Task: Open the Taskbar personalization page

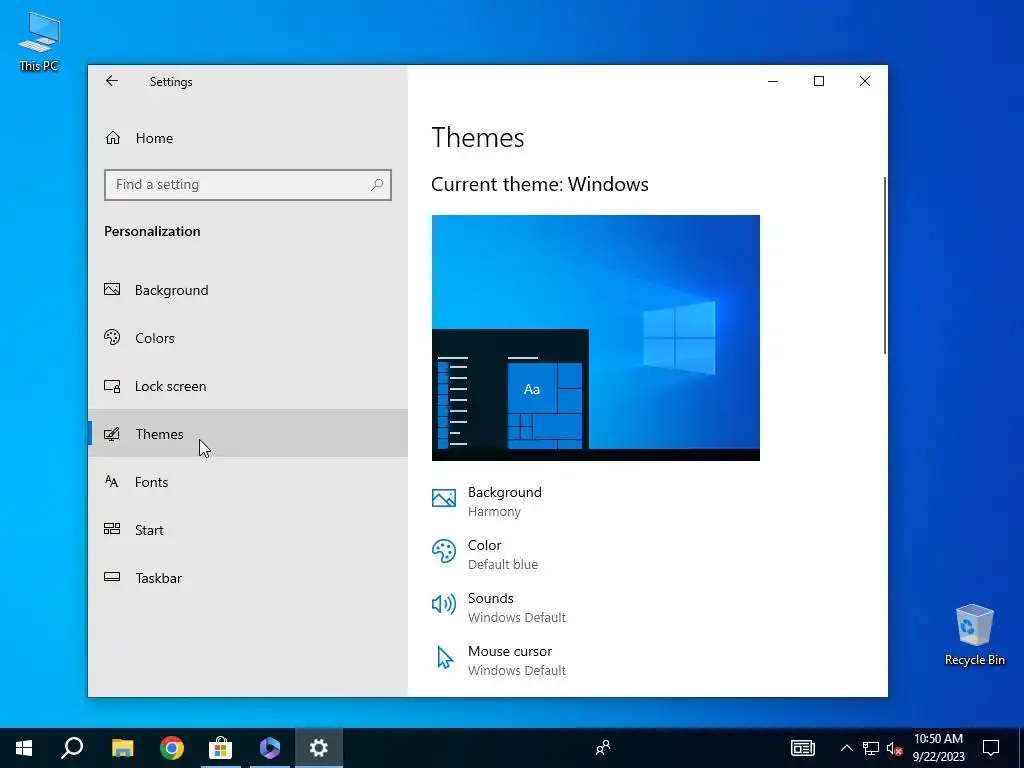Action: pos(248,578)
